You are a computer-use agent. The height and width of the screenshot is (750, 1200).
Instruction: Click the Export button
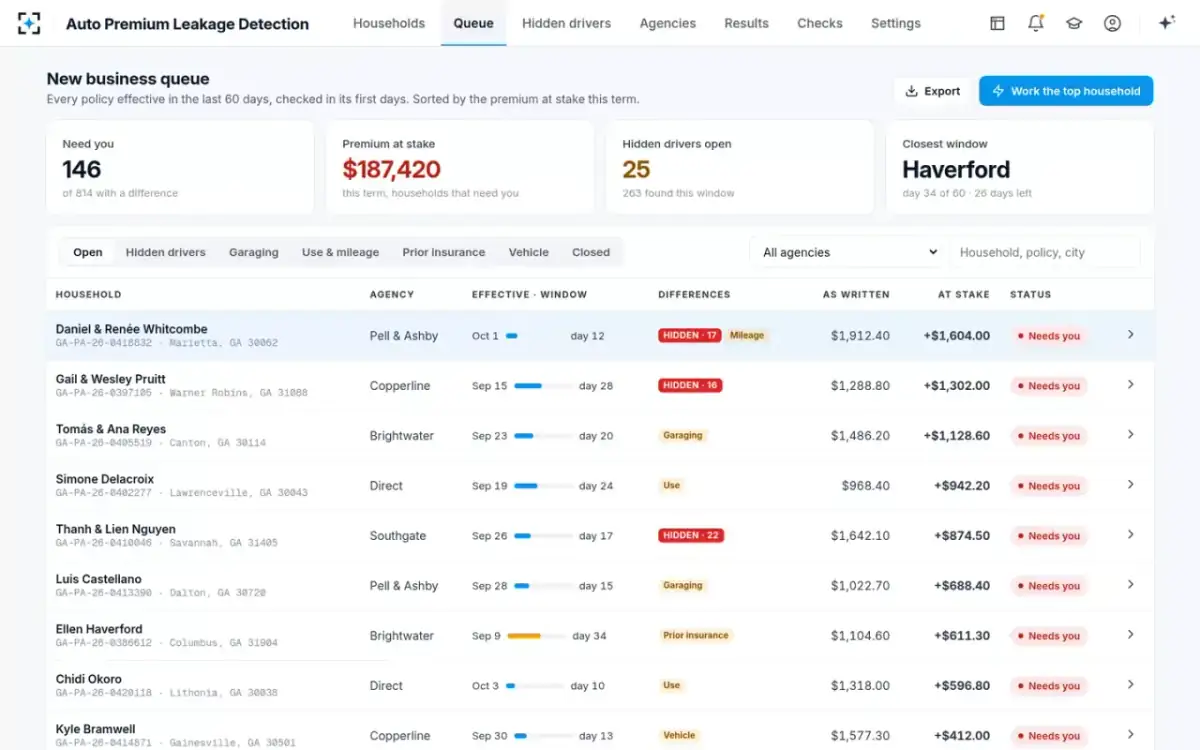click(932, 91)
